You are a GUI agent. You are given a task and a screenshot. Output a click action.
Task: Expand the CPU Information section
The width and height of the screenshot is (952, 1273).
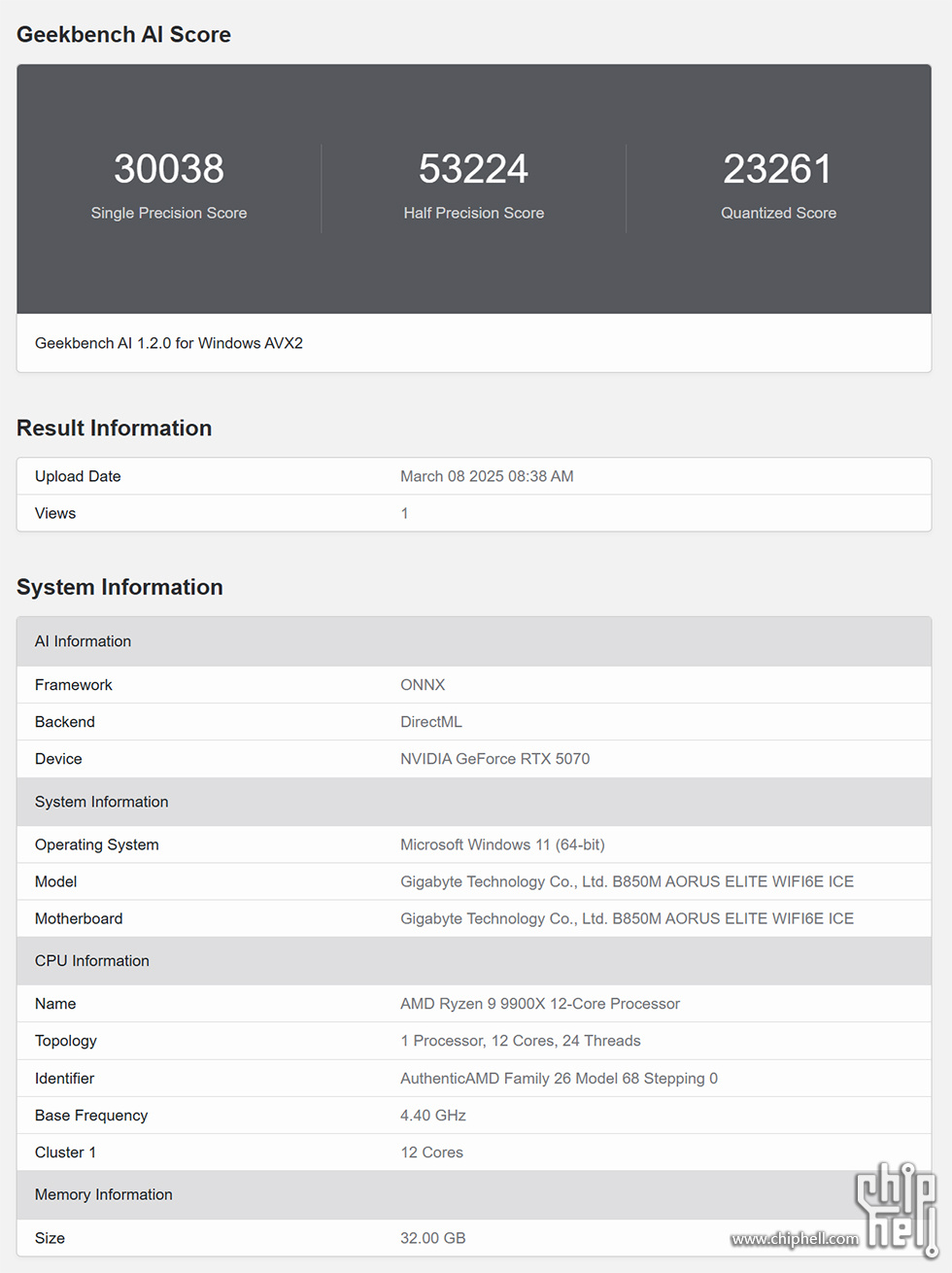(91, 960)
